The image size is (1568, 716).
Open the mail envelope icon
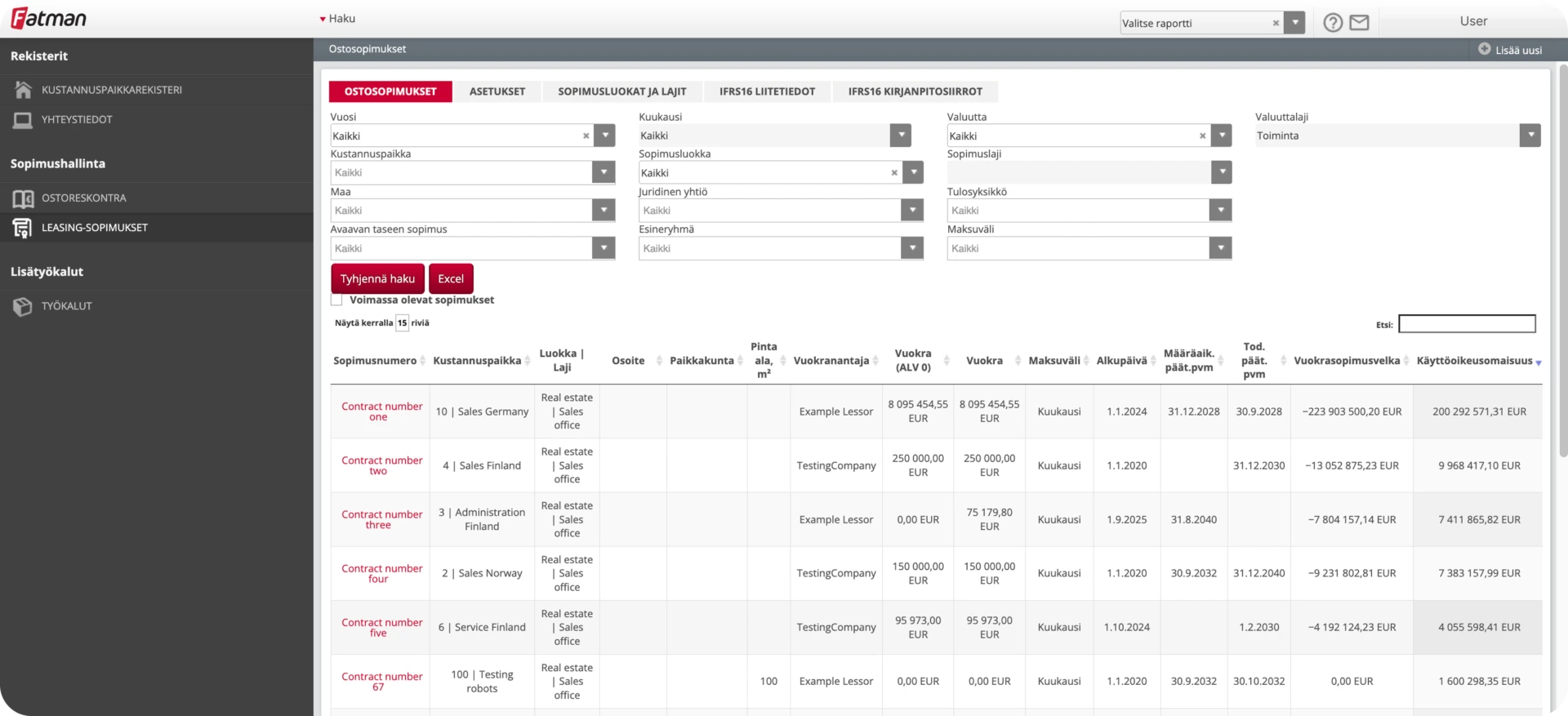[1359, 23]
